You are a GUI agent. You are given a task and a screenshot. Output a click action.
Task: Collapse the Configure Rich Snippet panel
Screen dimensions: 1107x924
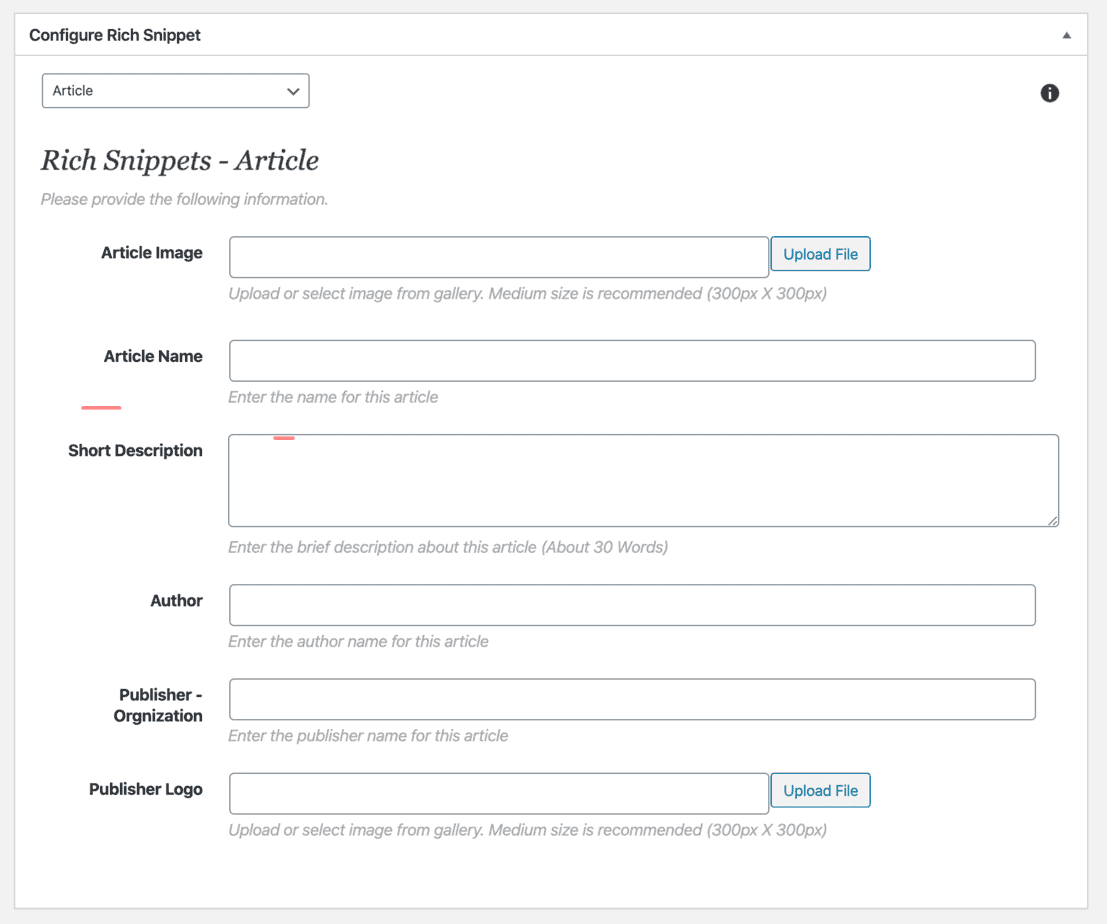(1066, 34)
